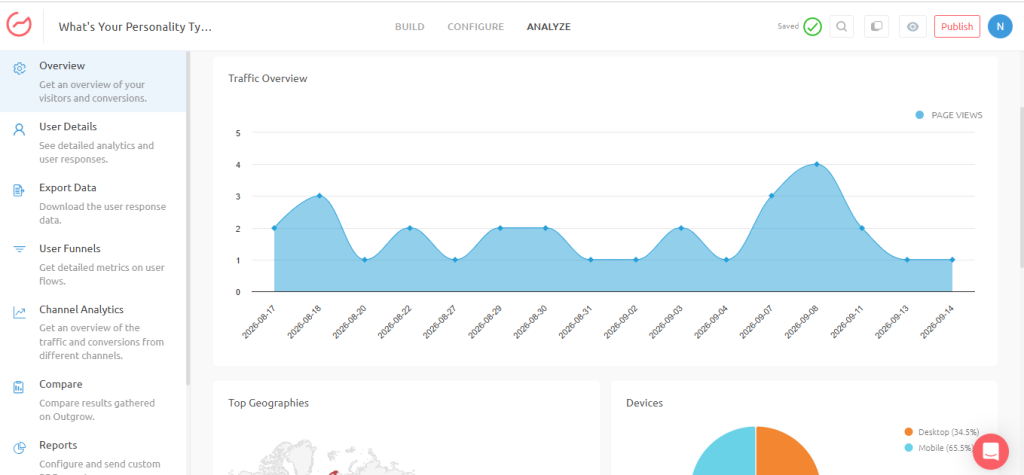This screenshot has height=475, width=1024.
Task: Click the 2026-09-14 data point
Action: click(x=952, y=259)
